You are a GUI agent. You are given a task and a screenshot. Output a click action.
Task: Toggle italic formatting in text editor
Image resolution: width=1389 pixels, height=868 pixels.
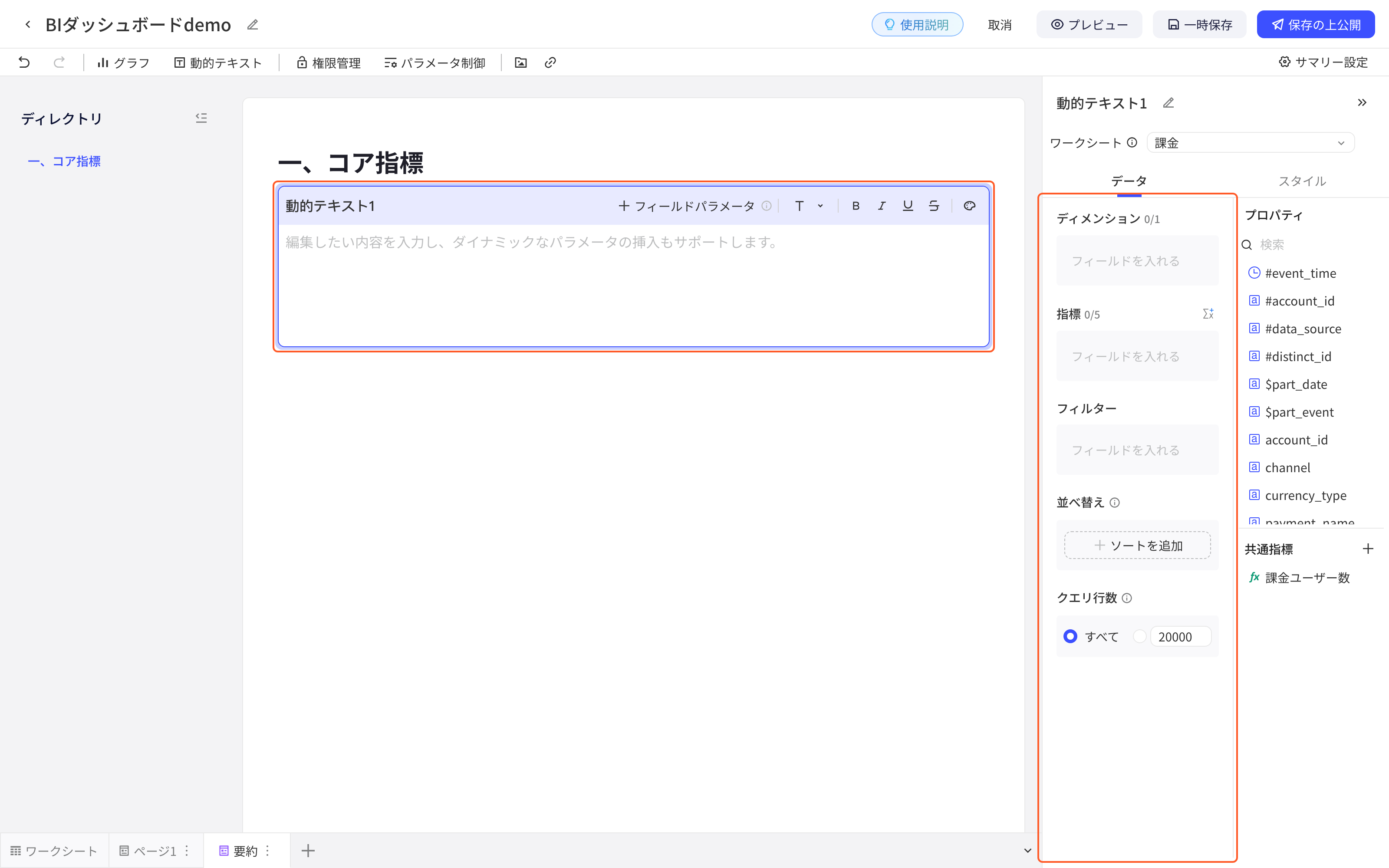click(882, 206)
